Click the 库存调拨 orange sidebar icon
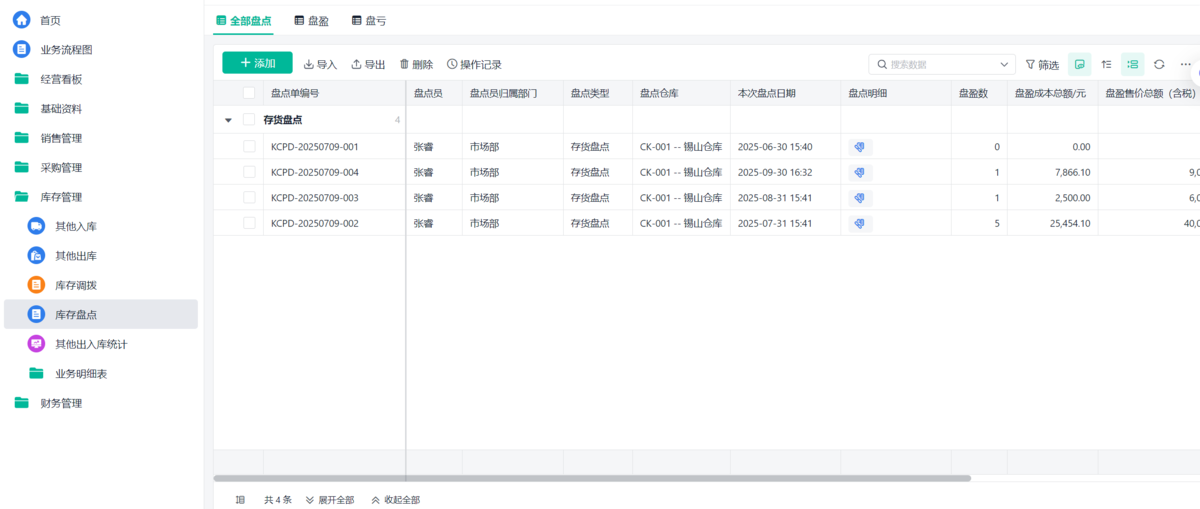1200x509 pixels. tap(36, 285)
